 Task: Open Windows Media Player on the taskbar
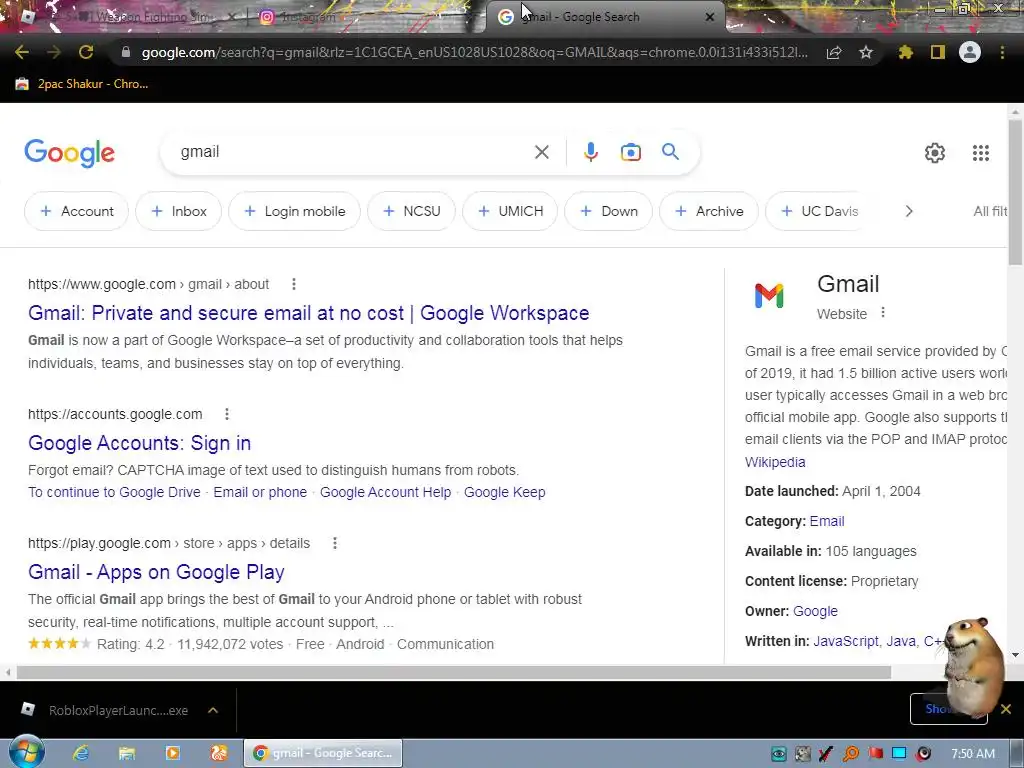coord(173,753)
